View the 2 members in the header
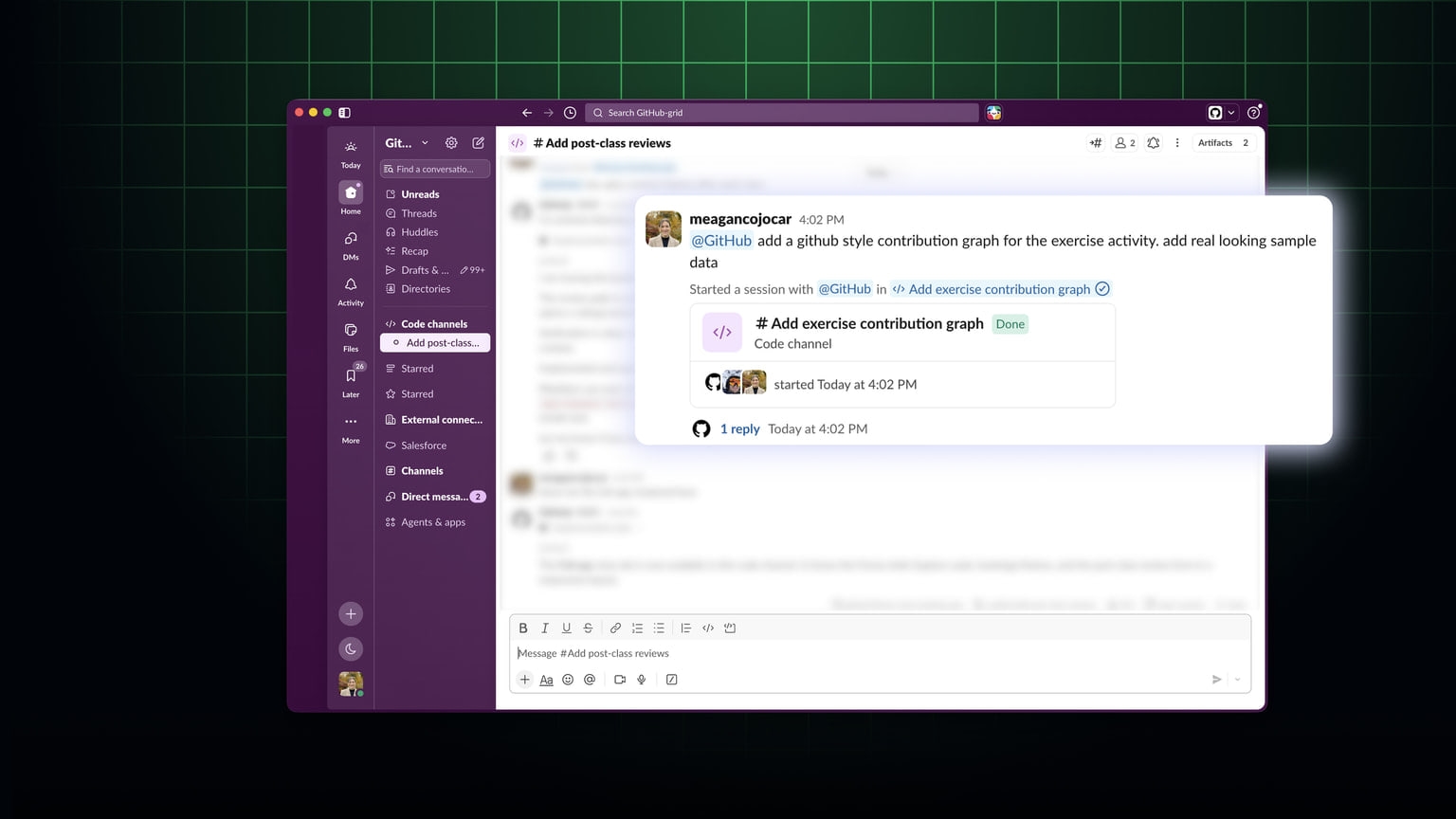 pos(1125,143)
